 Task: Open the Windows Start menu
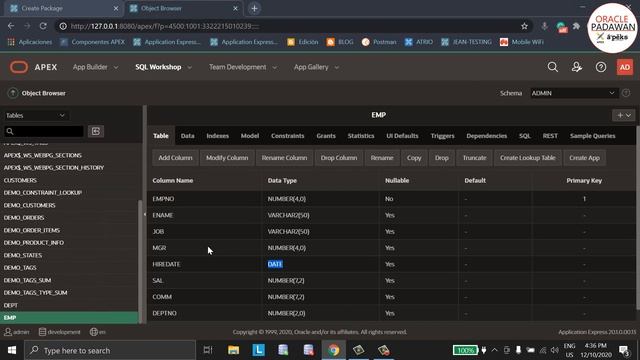tap(12, 350)
